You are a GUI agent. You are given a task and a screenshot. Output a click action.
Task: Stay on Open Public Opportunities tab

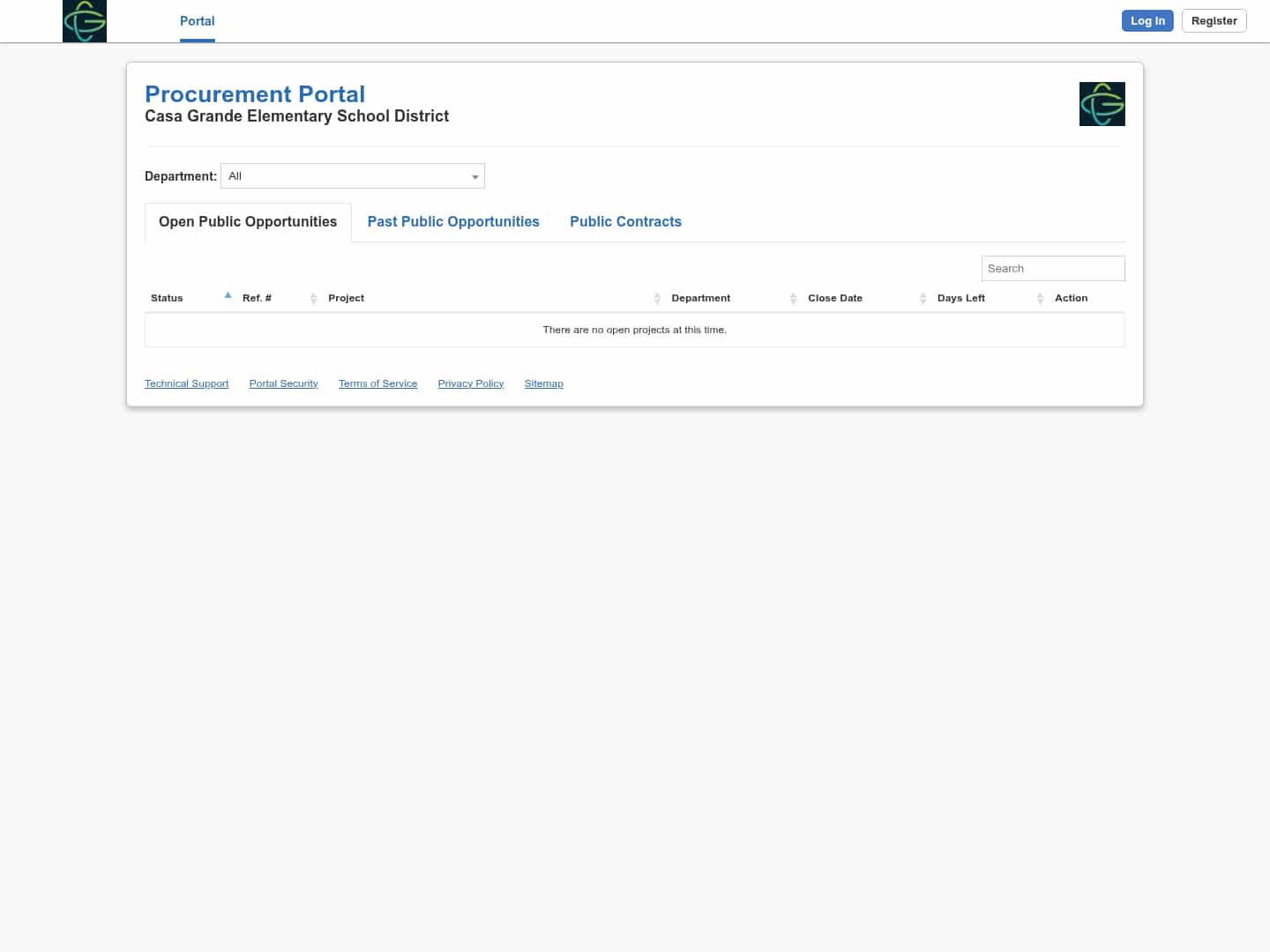pos(247,221)
